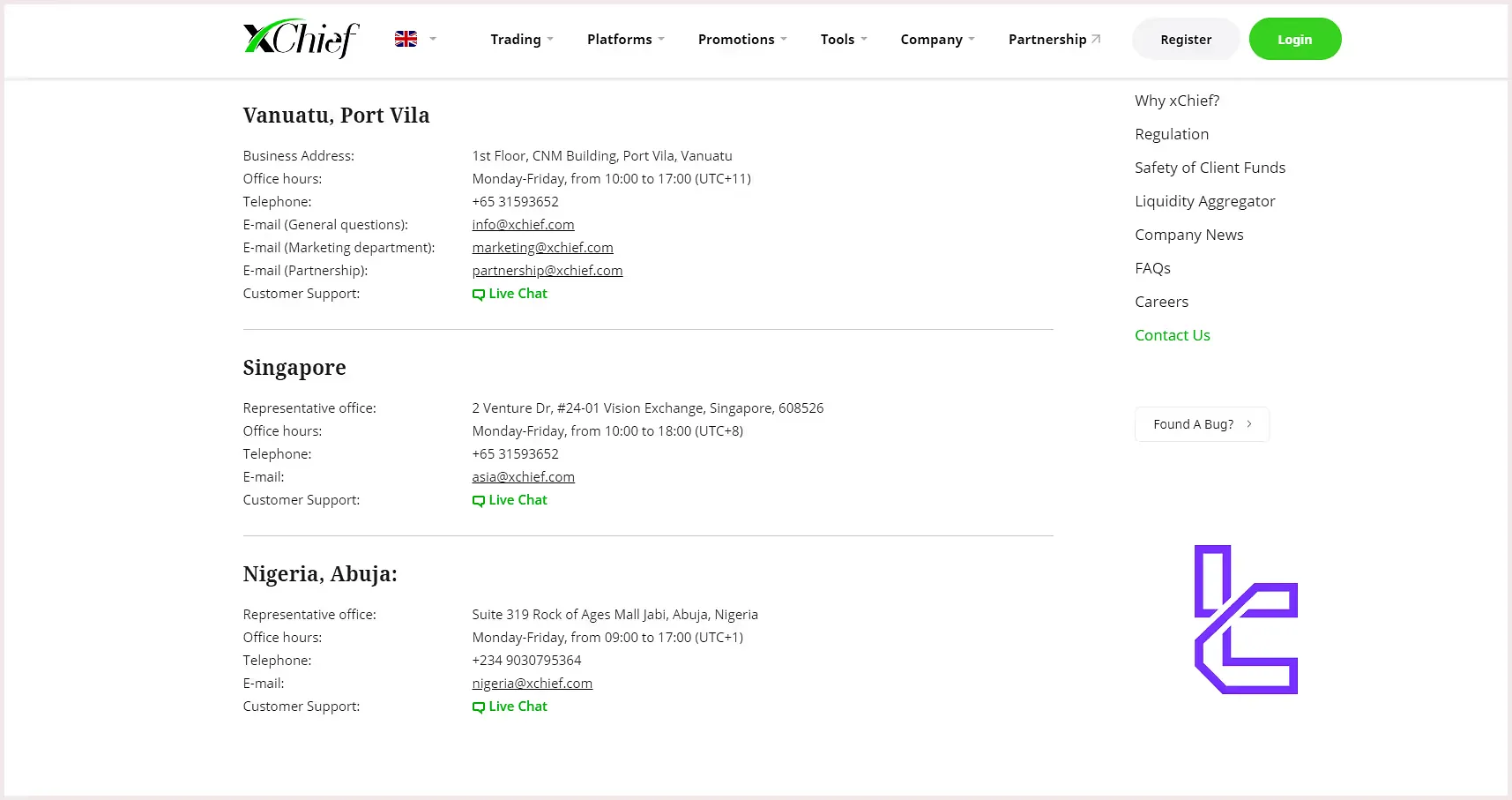The height and width of the screenshot is (800, 1512).
Task: Click the arrow in Found A Bug? button
Action: pyautogui.click(x=1249, y=424)
